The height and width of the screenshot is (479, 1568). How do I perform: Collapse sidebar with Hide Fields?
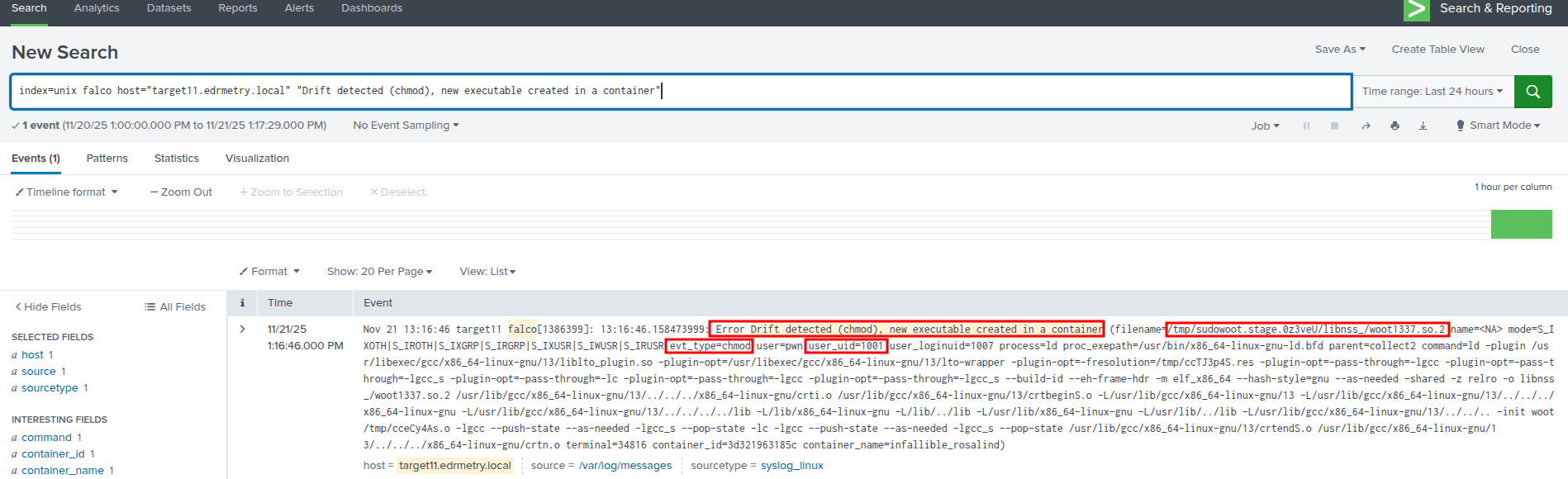click(48, 307)
